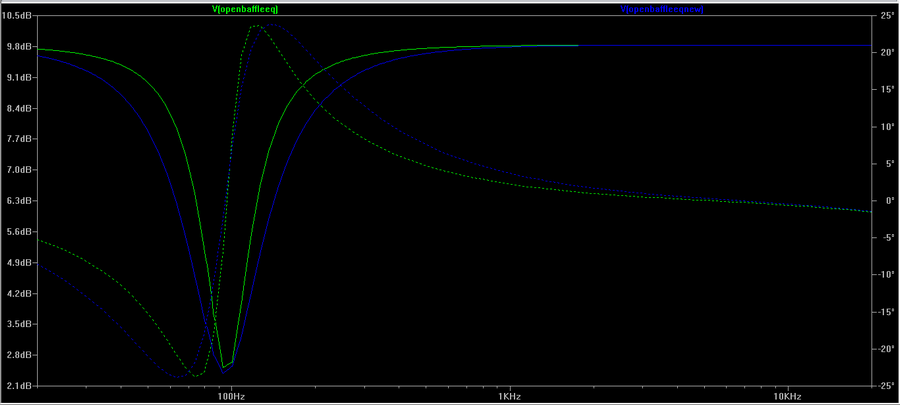900x405 pixels.
Task: Click the -25° phase axis label
Action: 882,386
